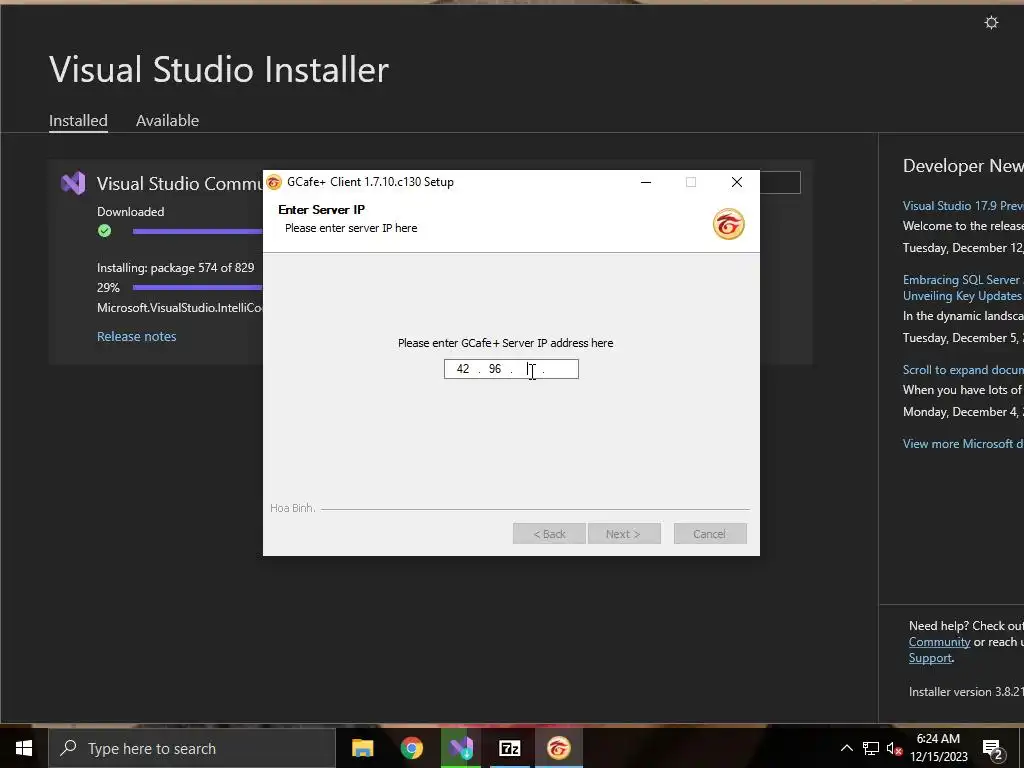Click the Developer News heading
1024x768 pixels.
pos(963,166)
